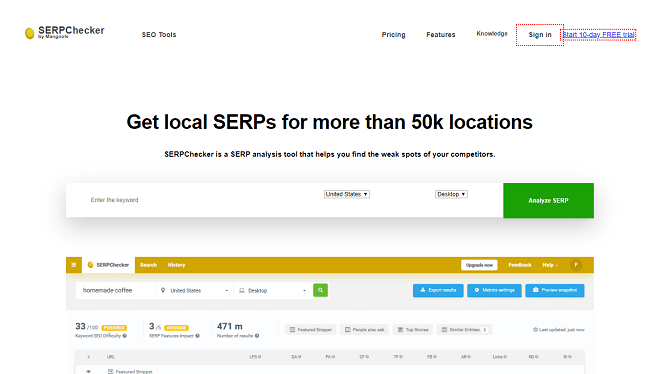The width and height of the screenshot is (650, 374).
Task: Click the SERPChecker by Mangools logo
Action: click(x=65, y=32)
